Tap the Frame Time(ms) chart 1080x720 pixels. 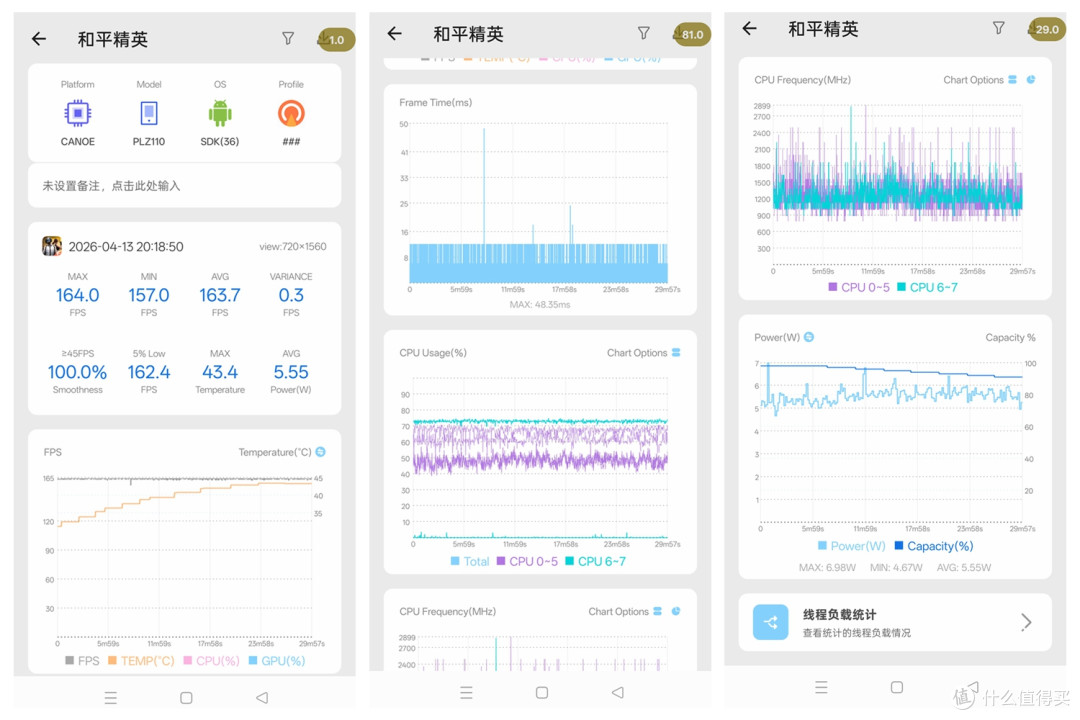(540, 200)
